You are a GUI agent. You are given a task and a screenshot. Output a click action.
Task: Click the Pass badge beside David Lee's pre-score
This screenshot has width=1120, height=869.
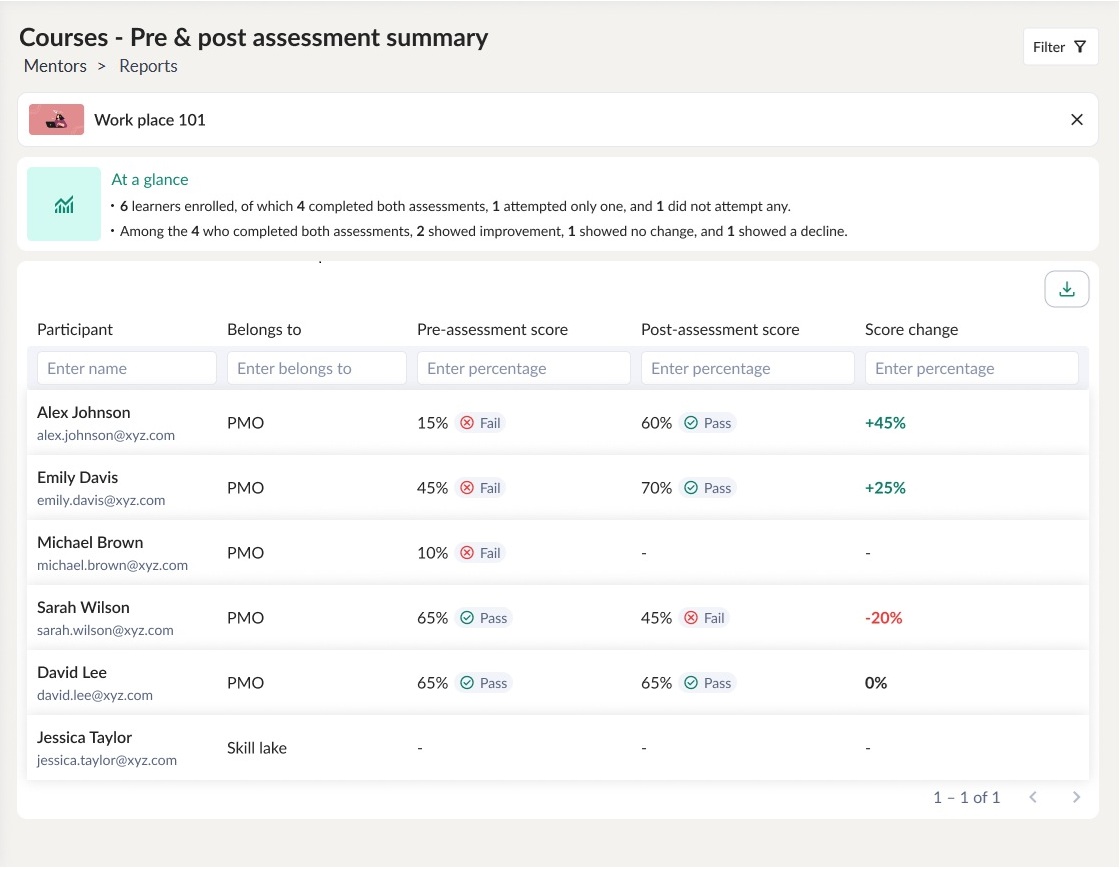(x=484, y=683)
